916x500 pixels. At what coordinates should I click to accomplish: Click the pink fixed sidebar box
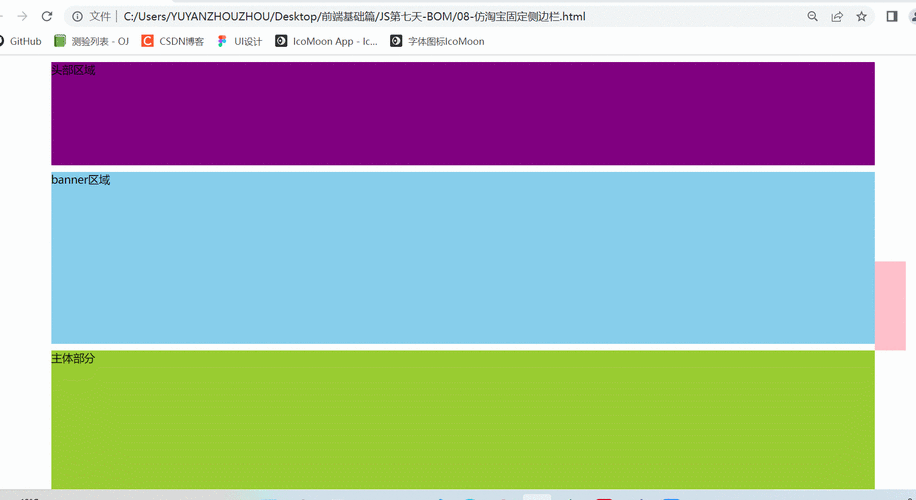pos(890,305)
